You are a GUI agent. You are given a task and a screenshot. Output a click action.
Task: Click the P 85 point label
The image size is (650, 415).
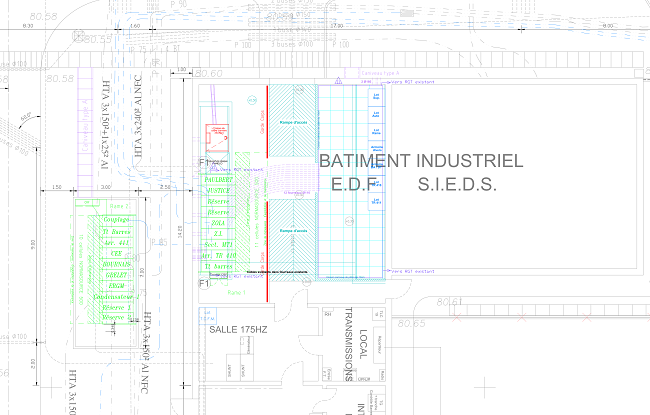pos(159,242)
